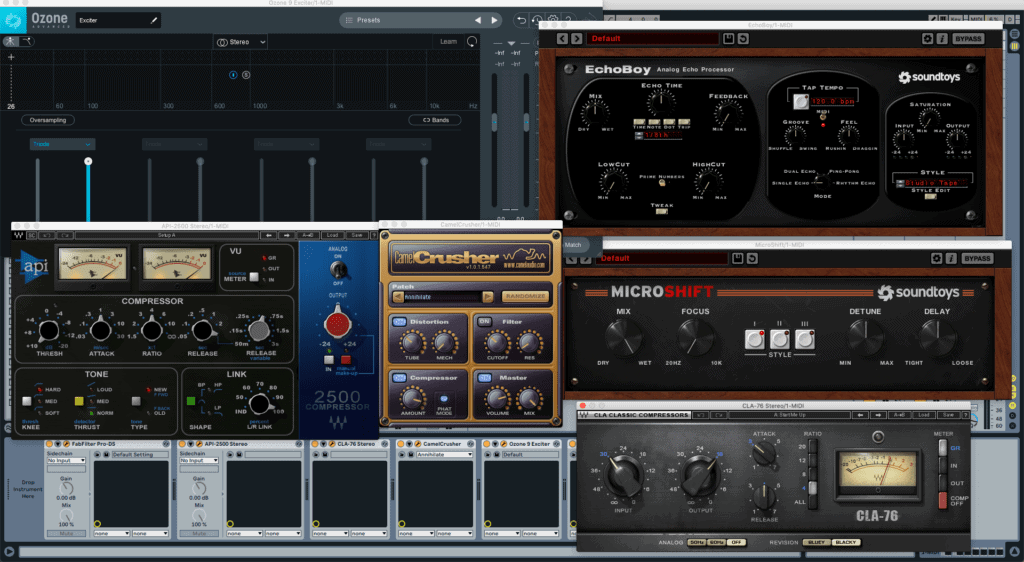This screenshot has width=1024, height=562.
Task: Add a band with plus icon
Action: [x=10, y=57]
